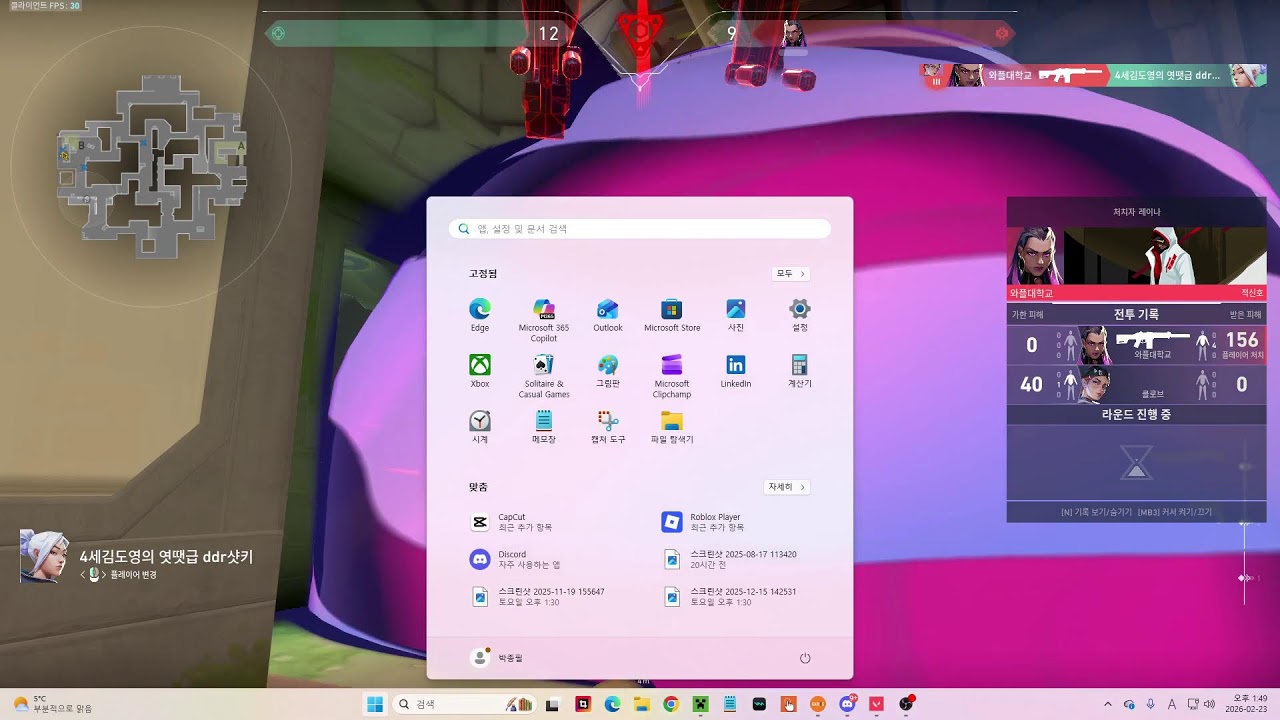Viewport: 1280px width, 720px height.
Task: Open the Notepad taskbar icon
Action: coord(730,704)
